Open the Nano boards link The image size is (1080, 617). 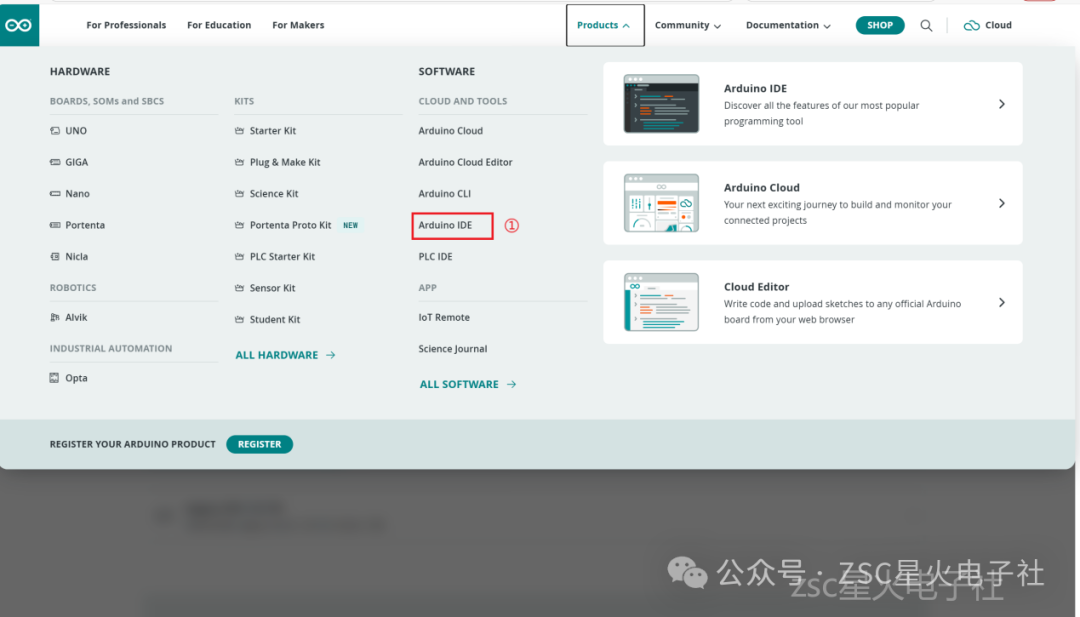coord(77,194)
